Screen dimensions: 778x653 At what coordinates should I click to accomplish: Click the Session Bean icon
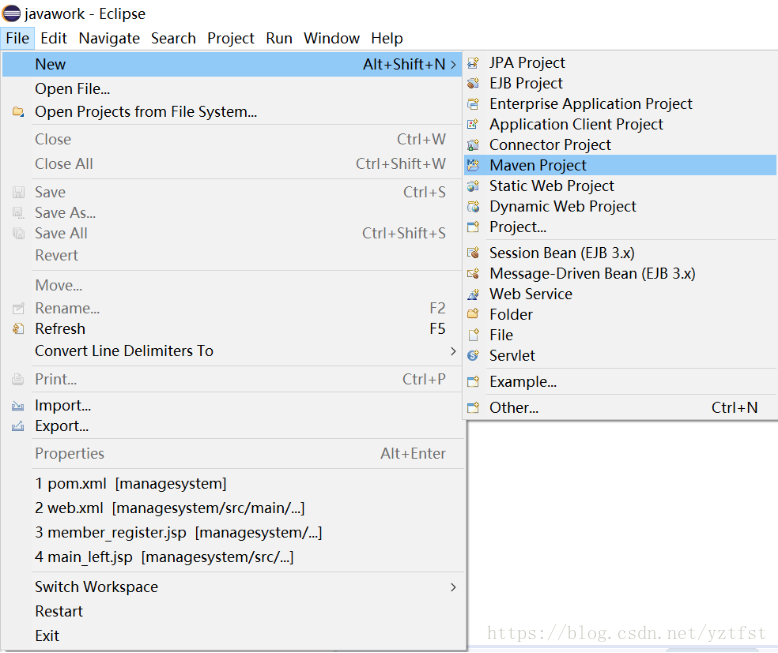click(473, 253)
